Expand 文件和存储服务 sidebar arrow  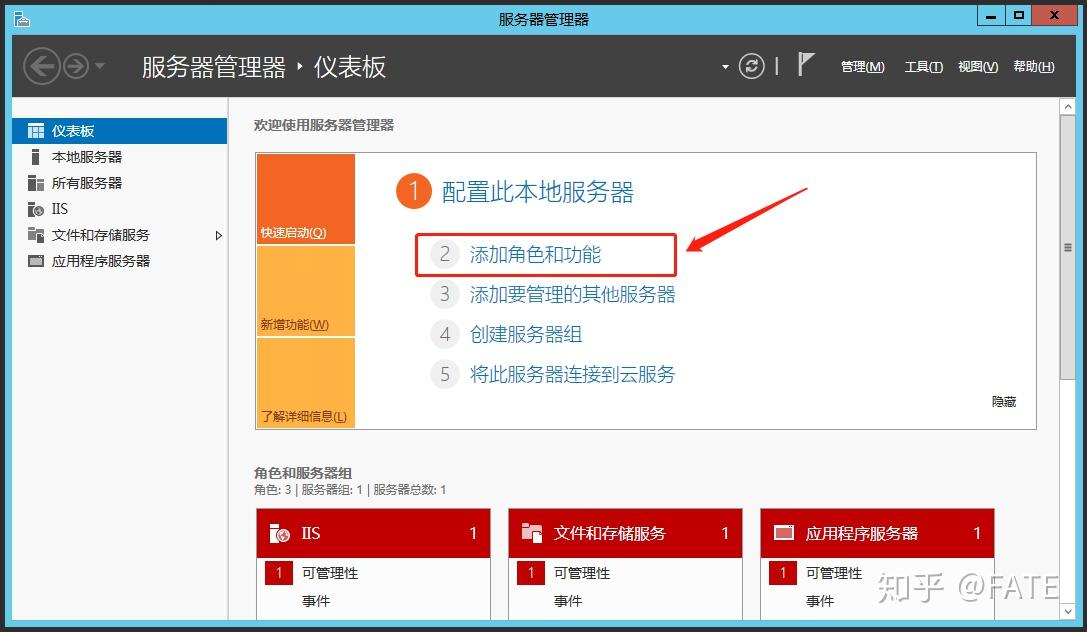[218, 235]
